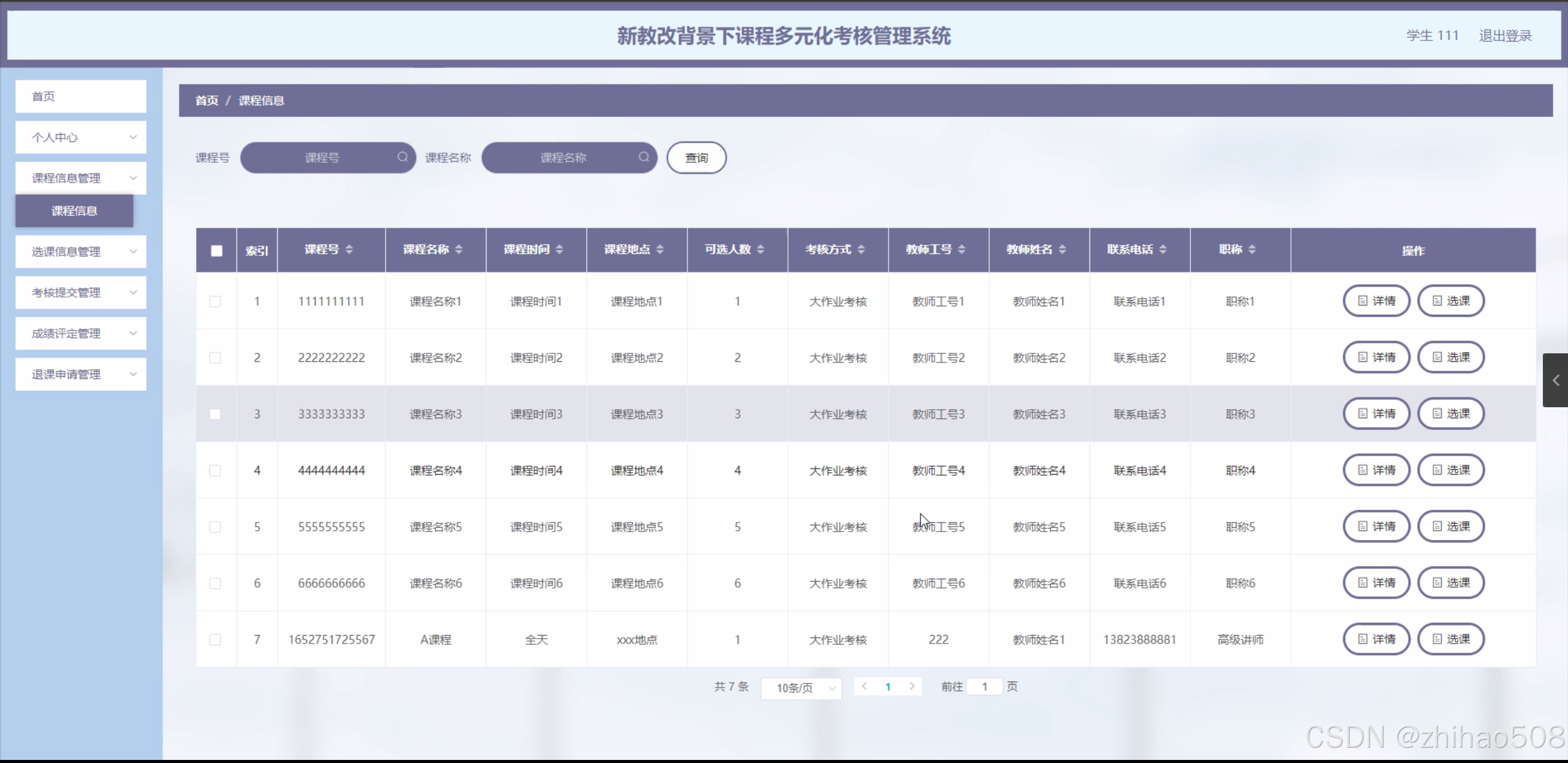Go to next page arrow
Screen dimensions: 1568x763
click(912, 686)
